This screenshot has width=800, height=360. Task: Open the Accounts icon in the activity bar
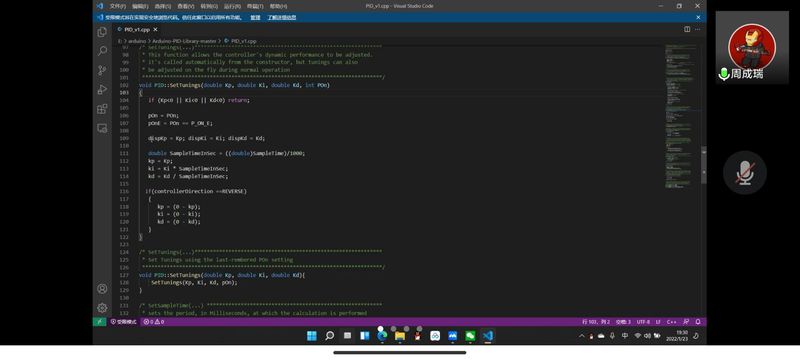[102, 289]
